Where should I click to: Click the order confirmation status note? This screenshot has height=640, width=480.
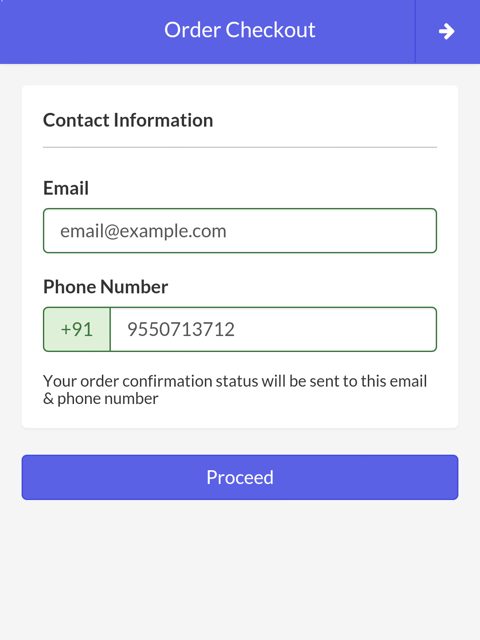[235, 390]
